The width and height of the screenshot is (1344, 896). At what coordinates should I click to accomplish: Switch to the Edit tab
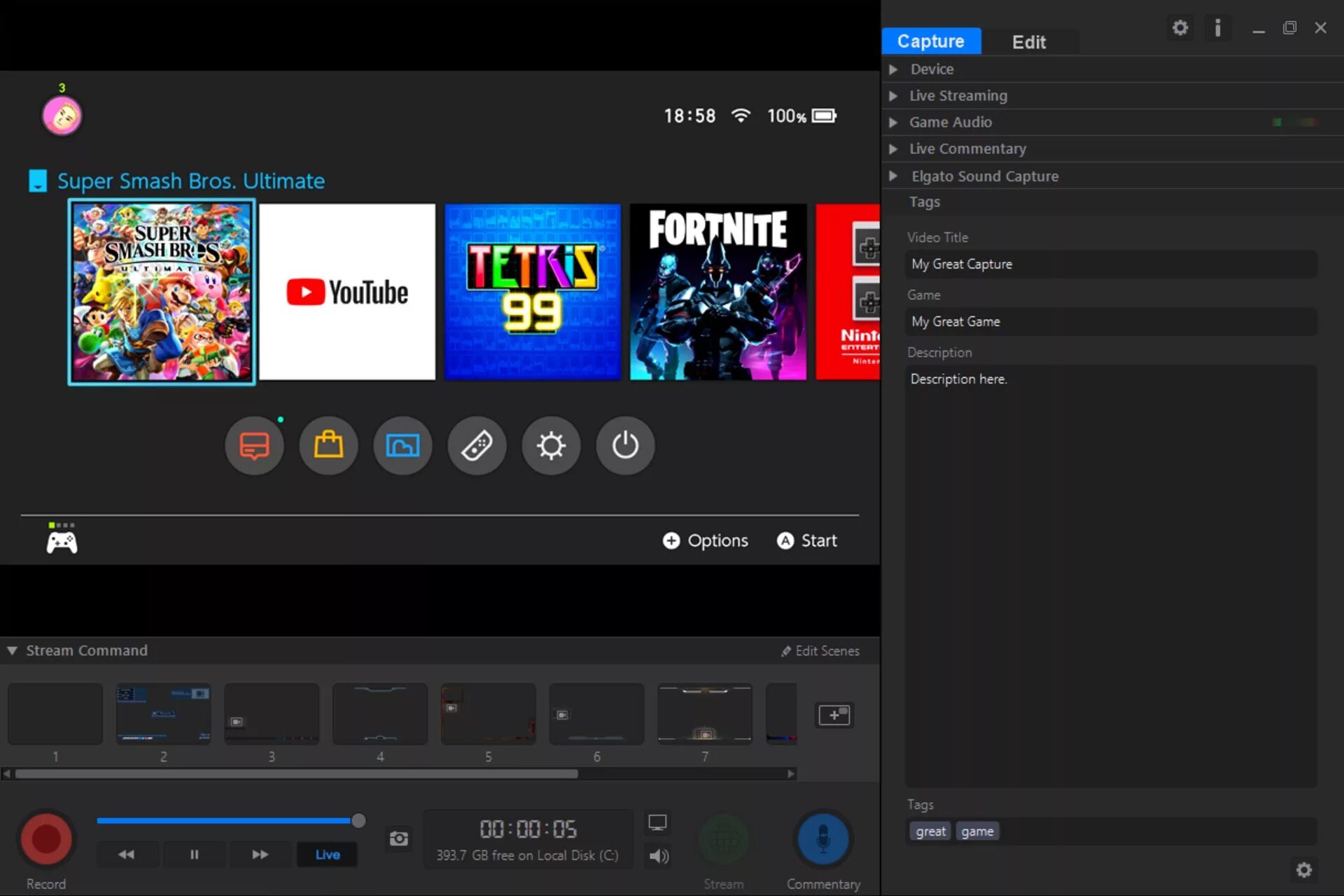pos(1029,42)
